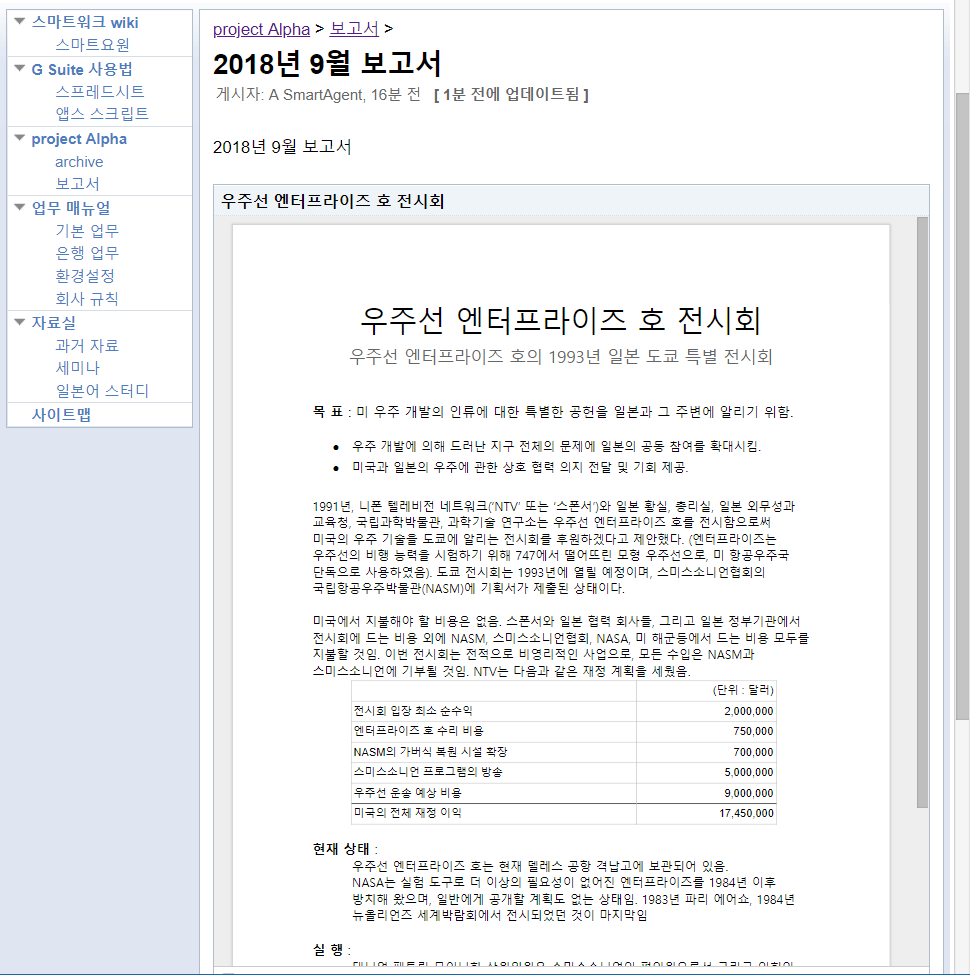Collapse the 업무 매뉴얼 section

click(20, 207)
